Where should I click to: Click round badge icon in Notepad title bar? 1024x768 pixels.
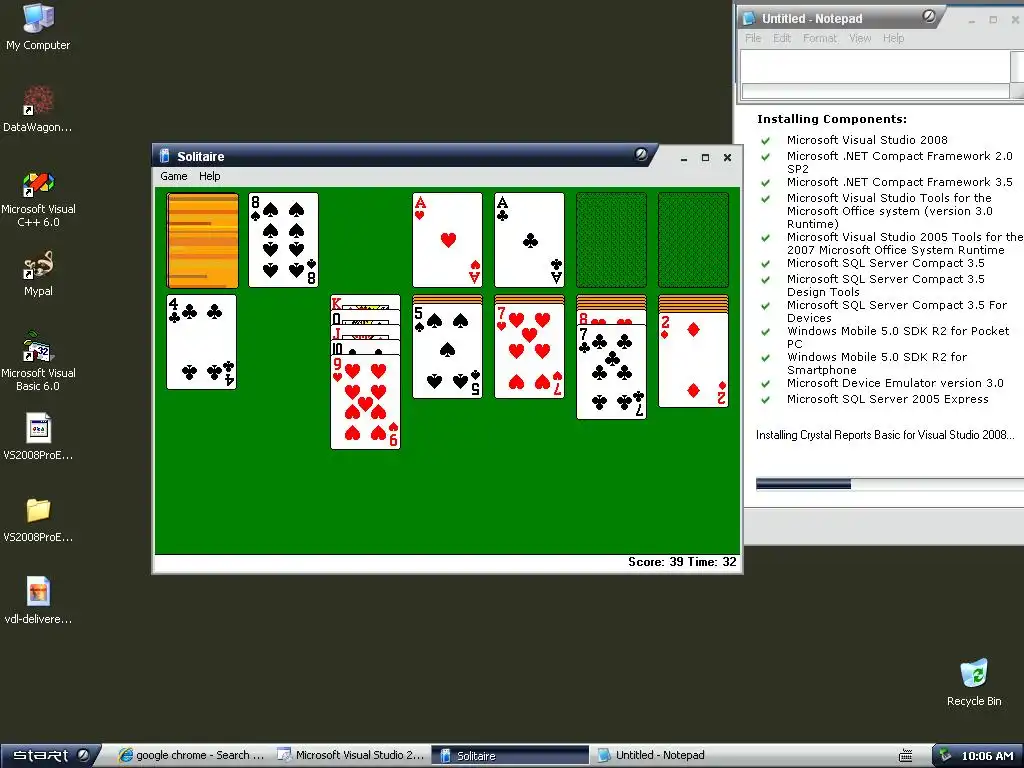coord(929,16)
